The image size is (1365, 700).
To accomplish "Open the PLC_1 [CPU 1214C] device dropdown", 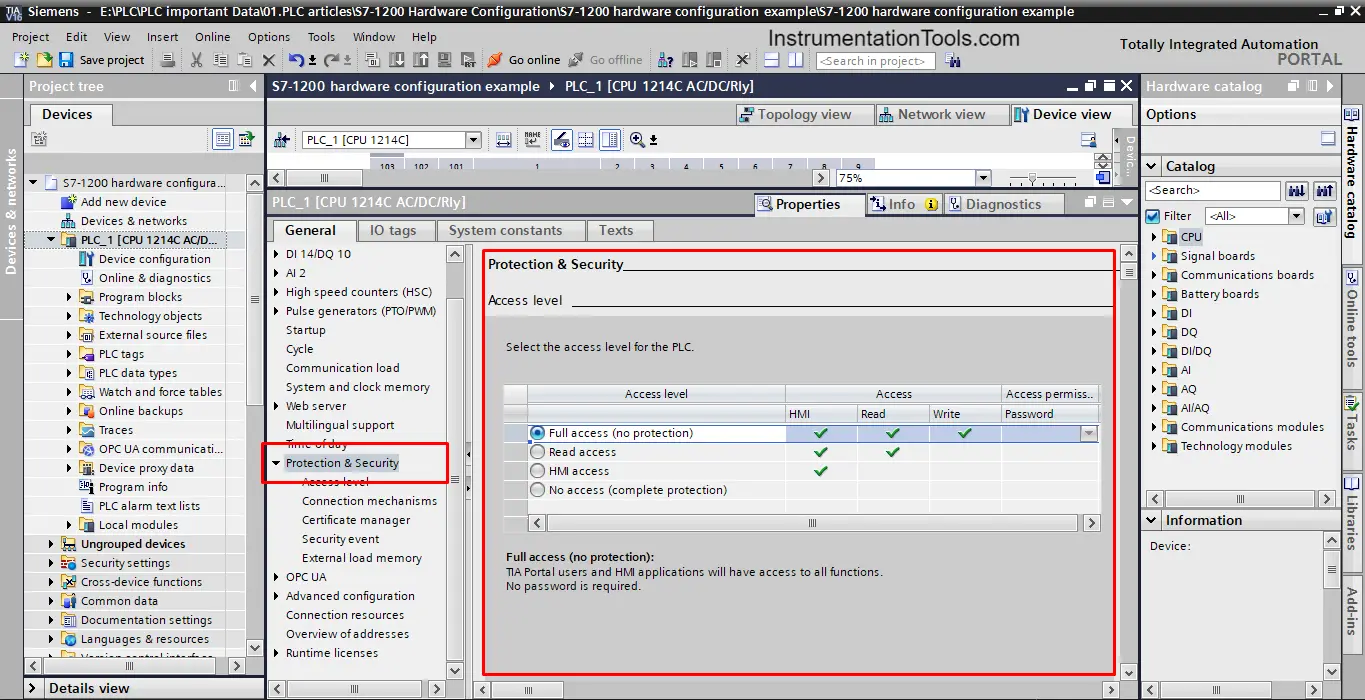I will (x=473, y=140).
